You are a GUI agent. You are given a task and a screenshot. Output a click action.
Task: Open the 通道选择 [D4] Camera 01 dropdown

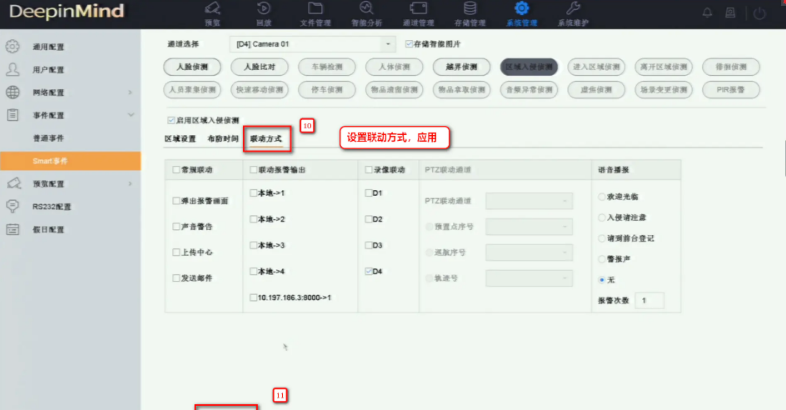pos(314,44)
